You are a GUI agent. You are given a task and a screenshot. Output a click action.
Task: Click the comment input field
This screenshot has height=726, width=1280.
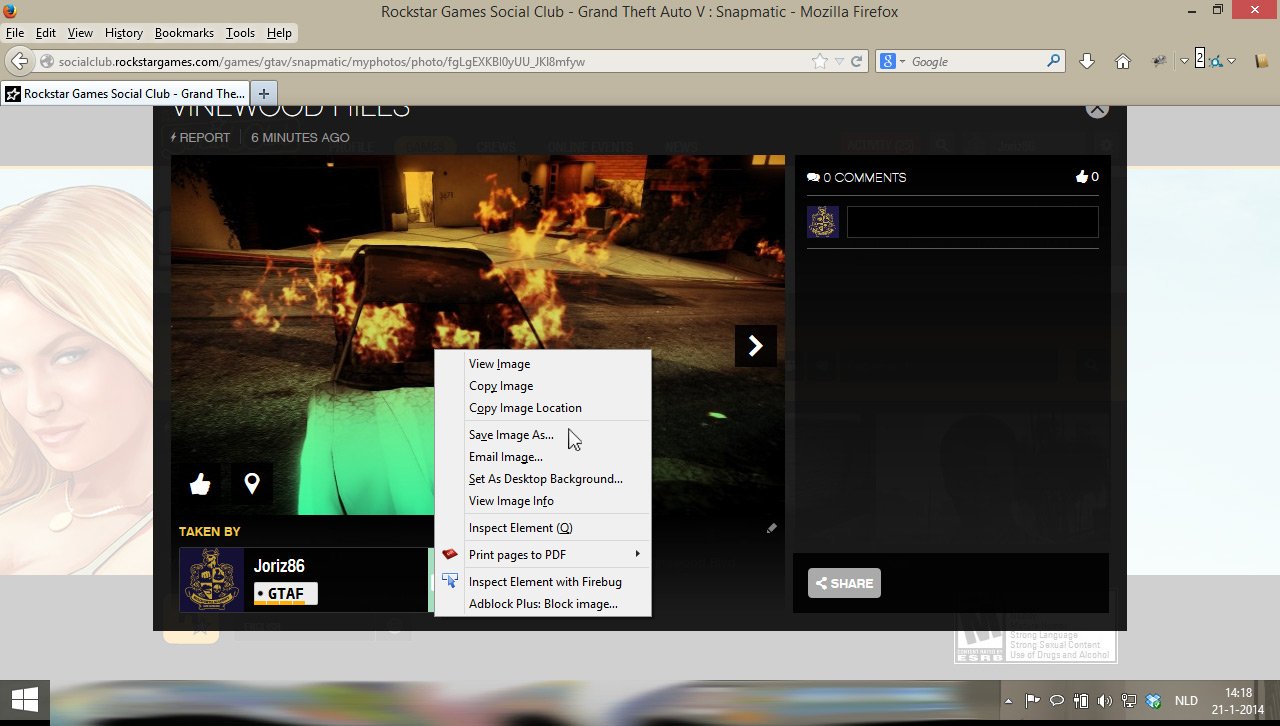coord(973,222)
